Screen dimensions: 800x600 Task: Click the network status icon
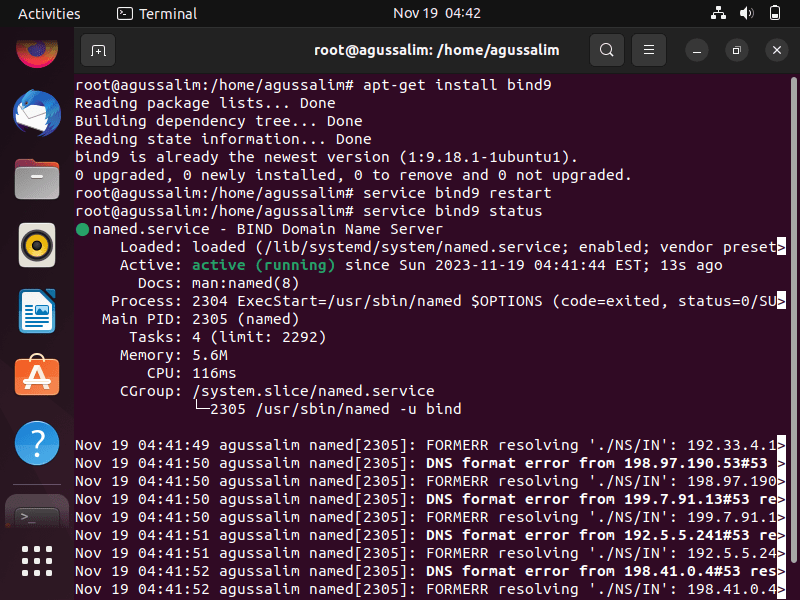click(718, 13)
